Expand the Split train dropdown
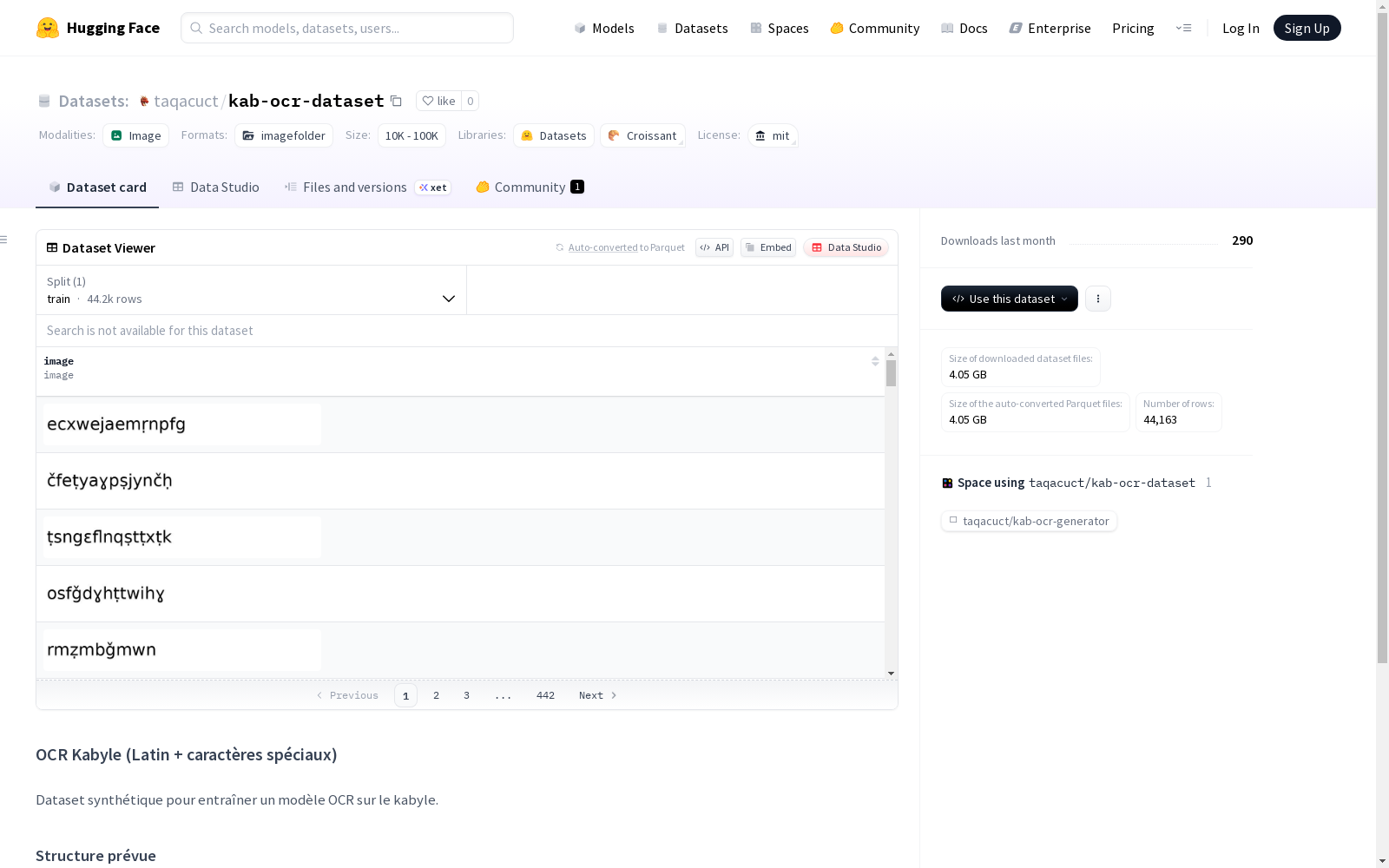1389x868 pixels. [251, 290]
